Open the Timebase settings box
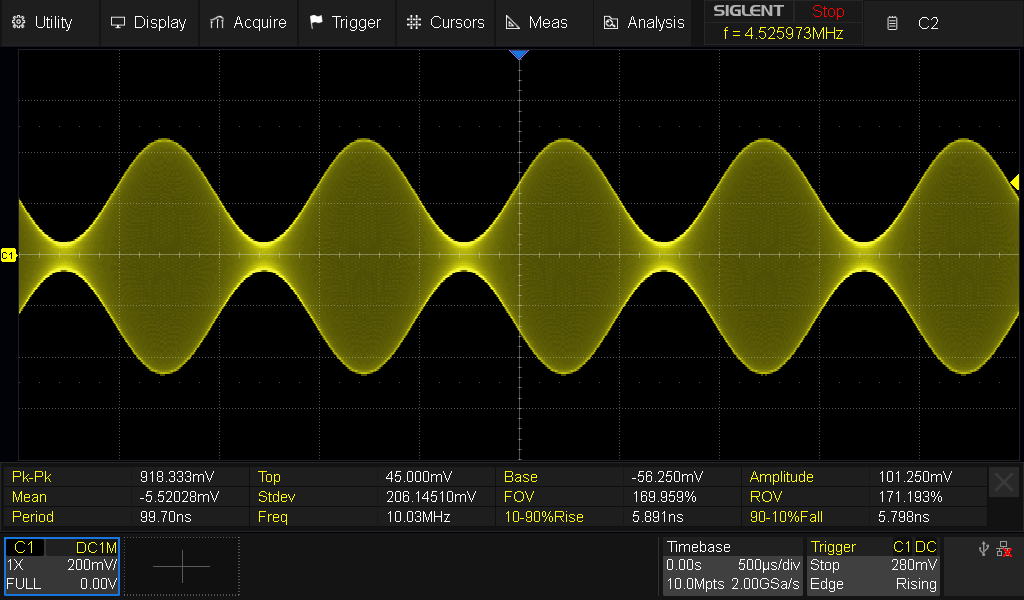 733,566
